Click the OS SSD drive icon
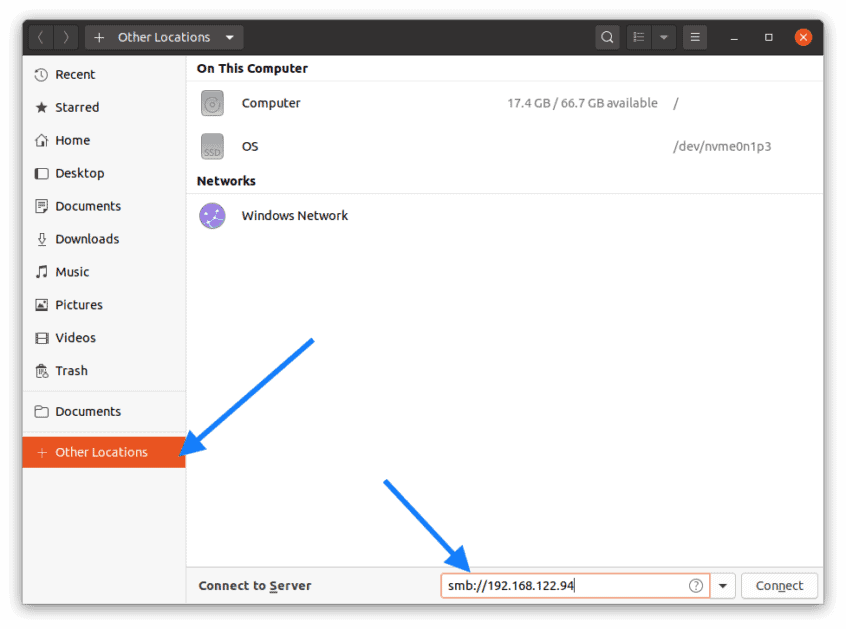Screen dimensions: 846x629 pos(212,147)
